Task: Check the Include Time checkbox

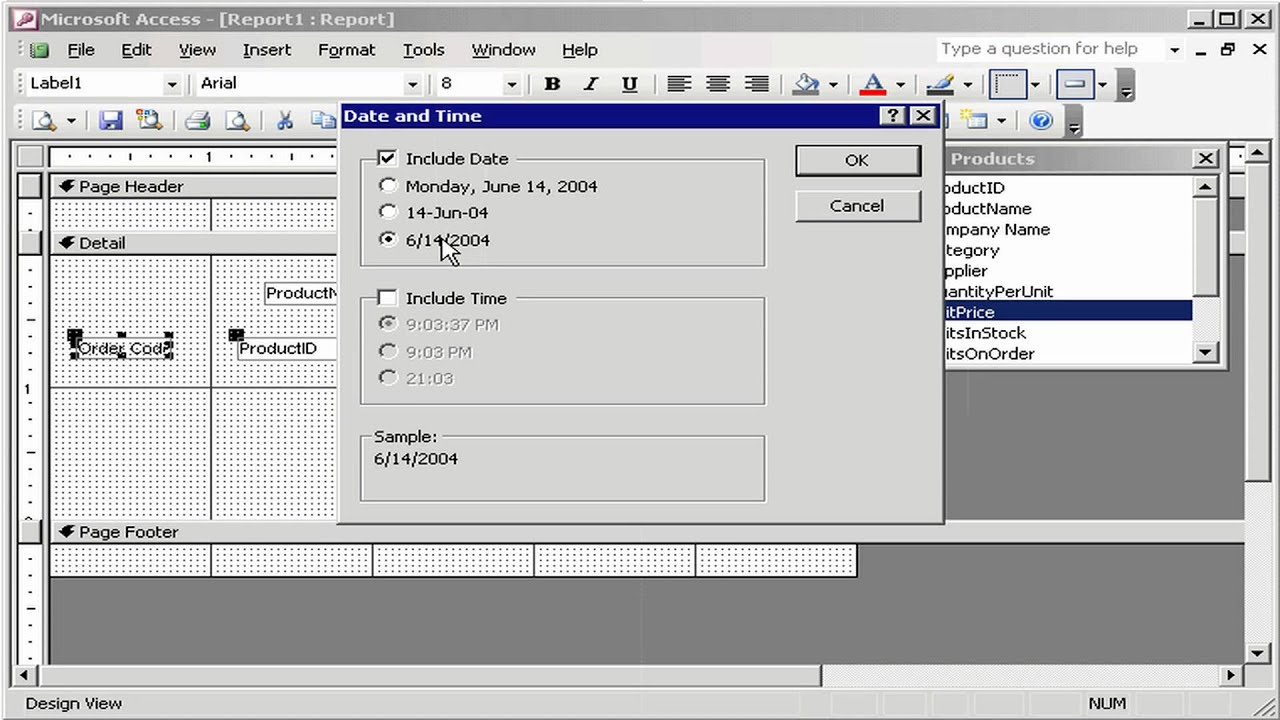Action: (387, 298)
